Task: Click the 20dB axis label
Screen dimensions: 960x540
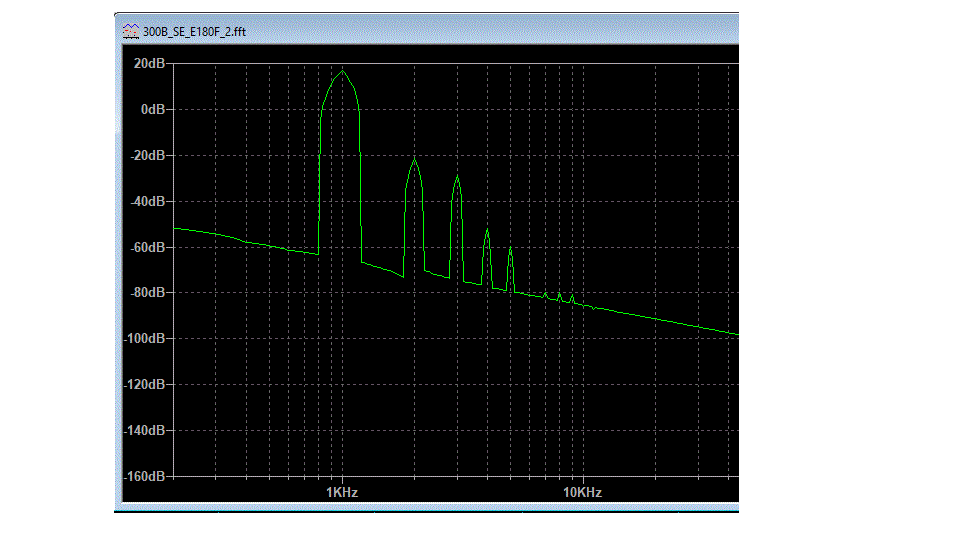Action: click(x=149, y=64)
